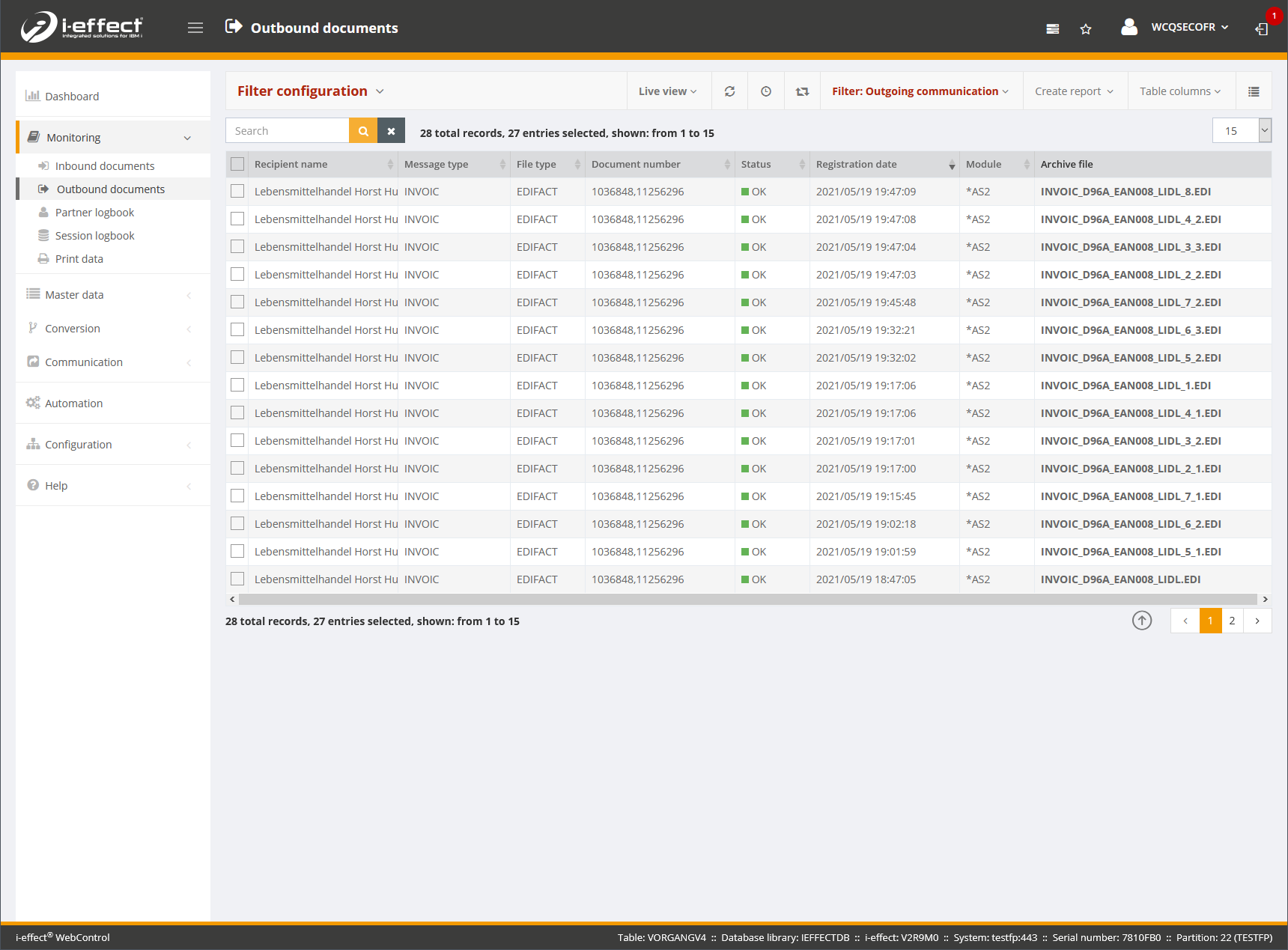Viewport: 1288px width, 950px height.
Task: Open the Table columns dropdown
Action: coord(1179,91)
